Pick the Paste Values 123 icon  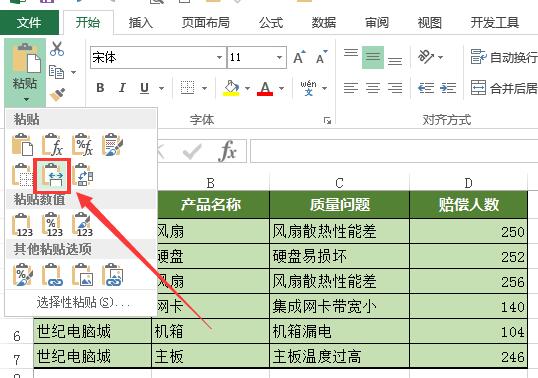(23, 225)
